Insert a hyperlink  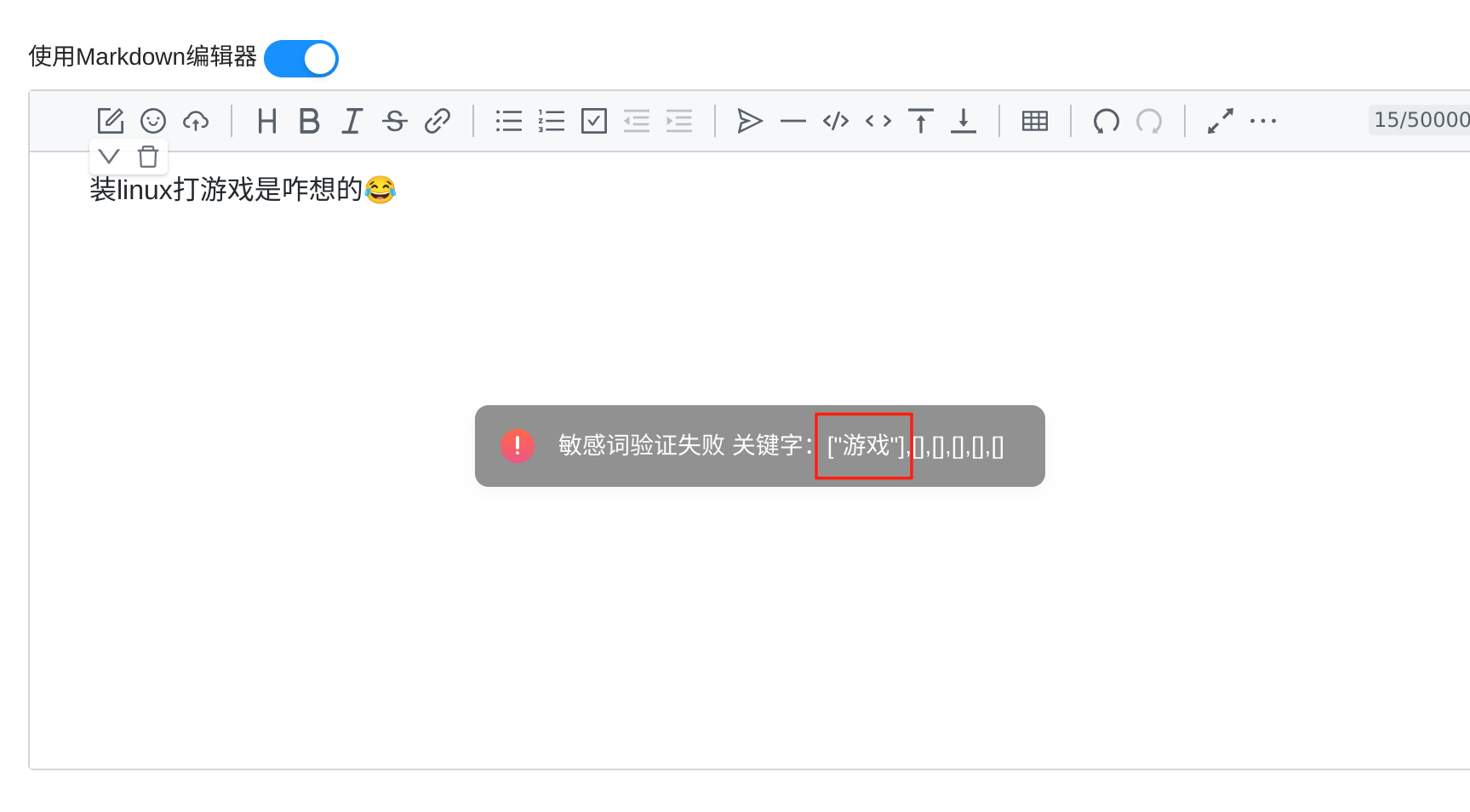[x=438, y=121]
